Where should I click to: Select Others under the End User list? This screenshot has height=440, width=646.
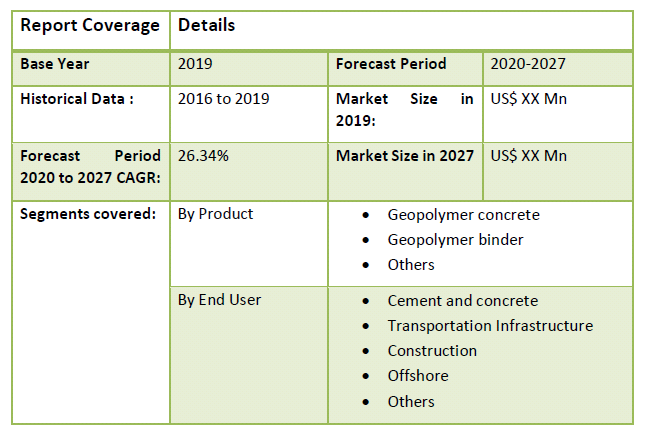pos(411,402)
